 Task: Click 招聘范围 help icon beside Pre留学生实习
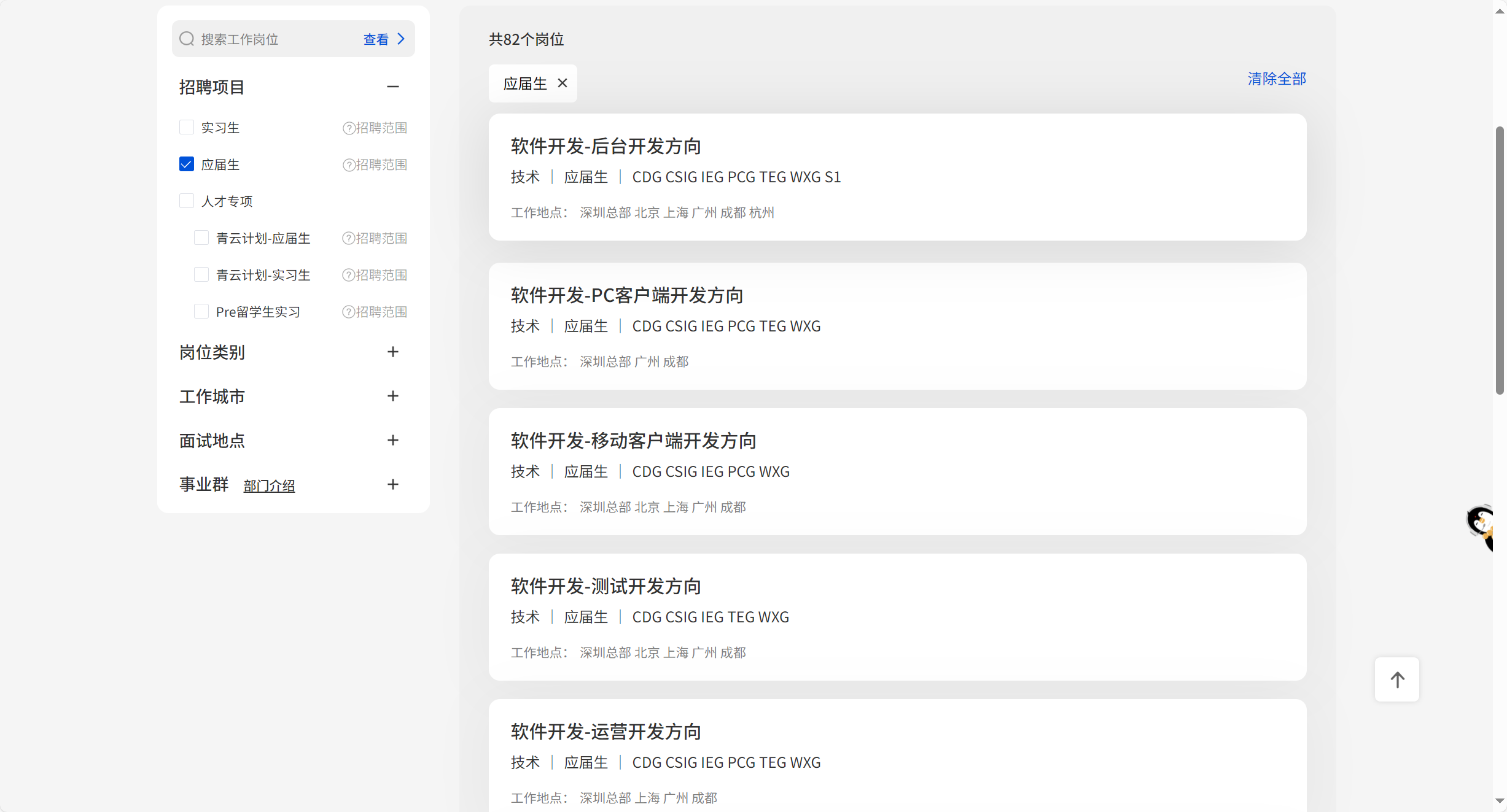pyautogui.click(x=349, y=312)
